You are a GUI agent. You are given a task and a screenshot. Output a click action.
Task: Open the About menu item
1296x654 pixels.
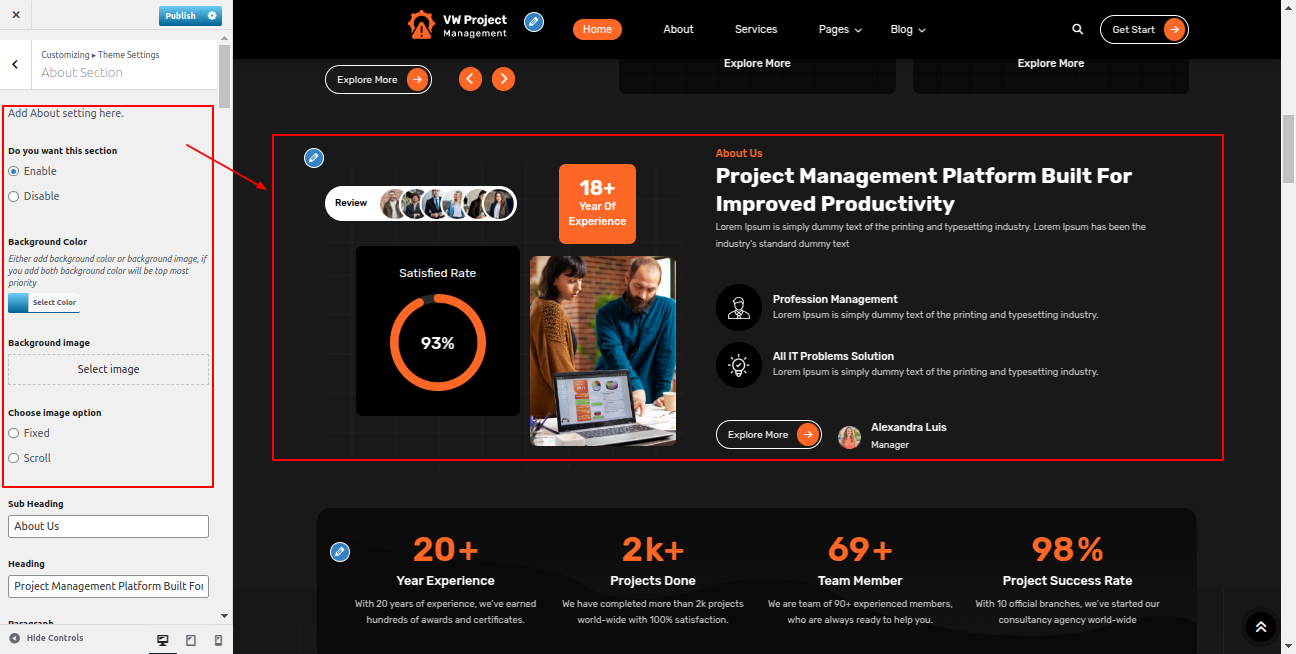point(678,29)
